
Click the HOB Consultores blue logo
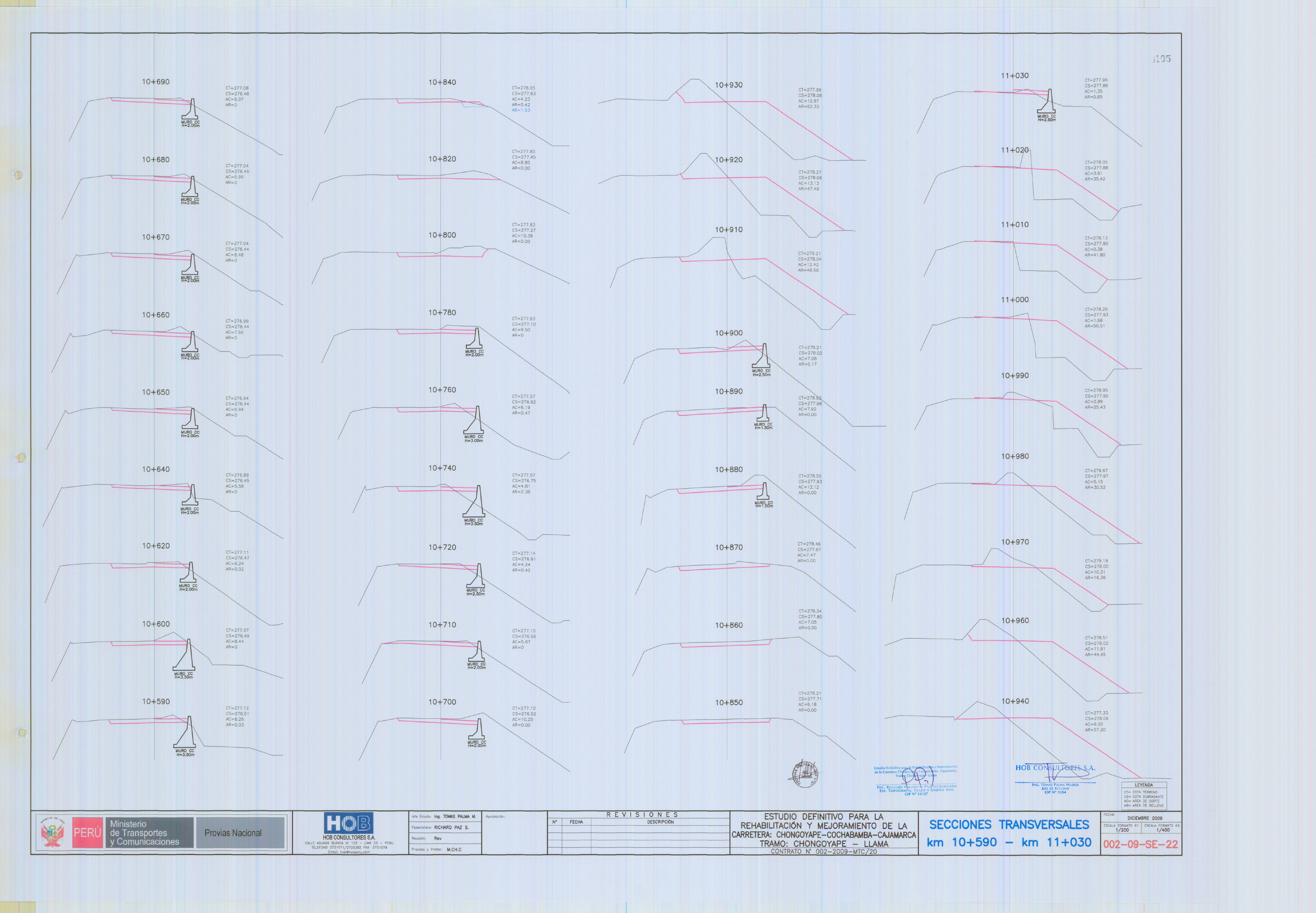(348, 823)
